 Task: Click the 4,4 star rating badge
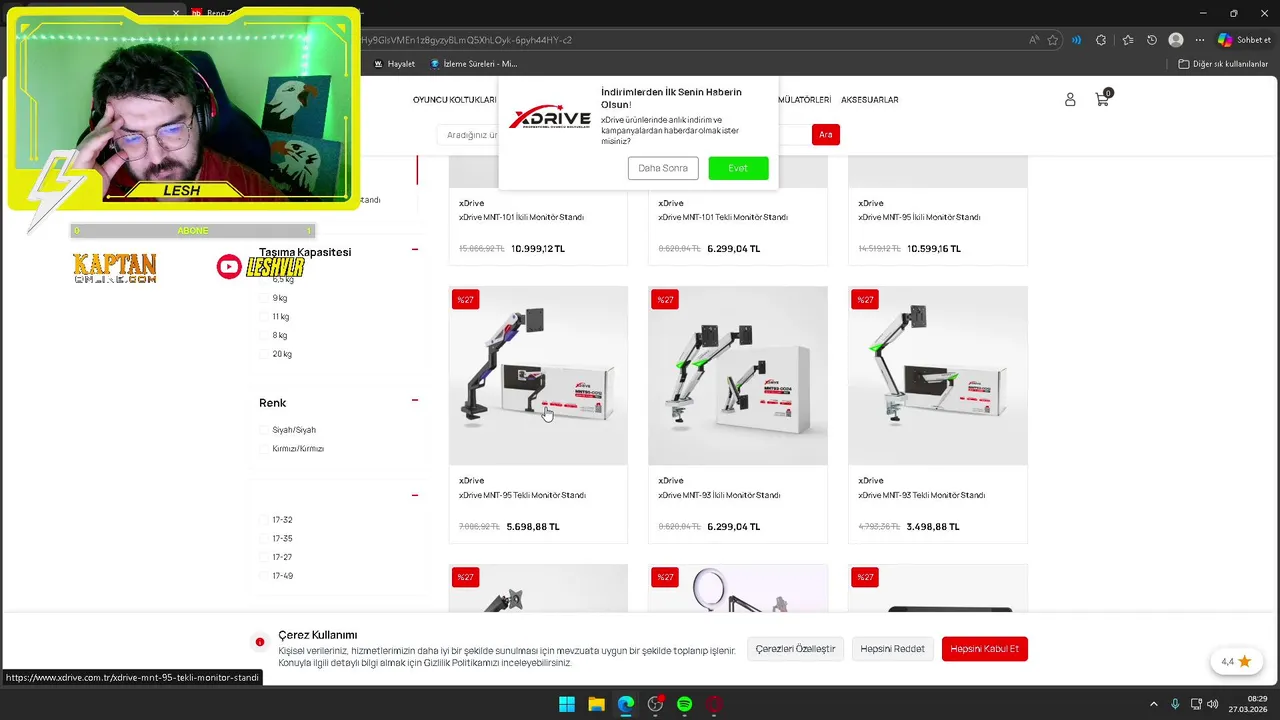tap(1235, 662)
